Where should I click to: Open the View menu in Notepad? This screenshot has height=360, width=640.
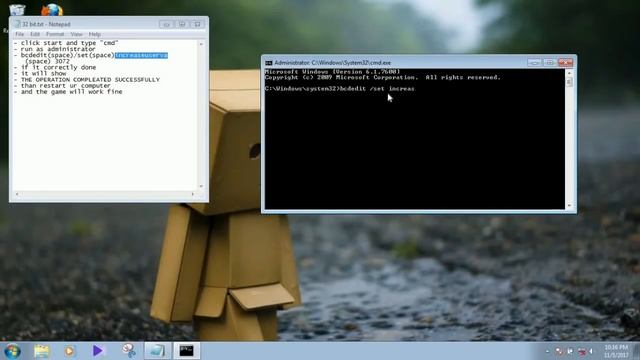click(76, 34)
